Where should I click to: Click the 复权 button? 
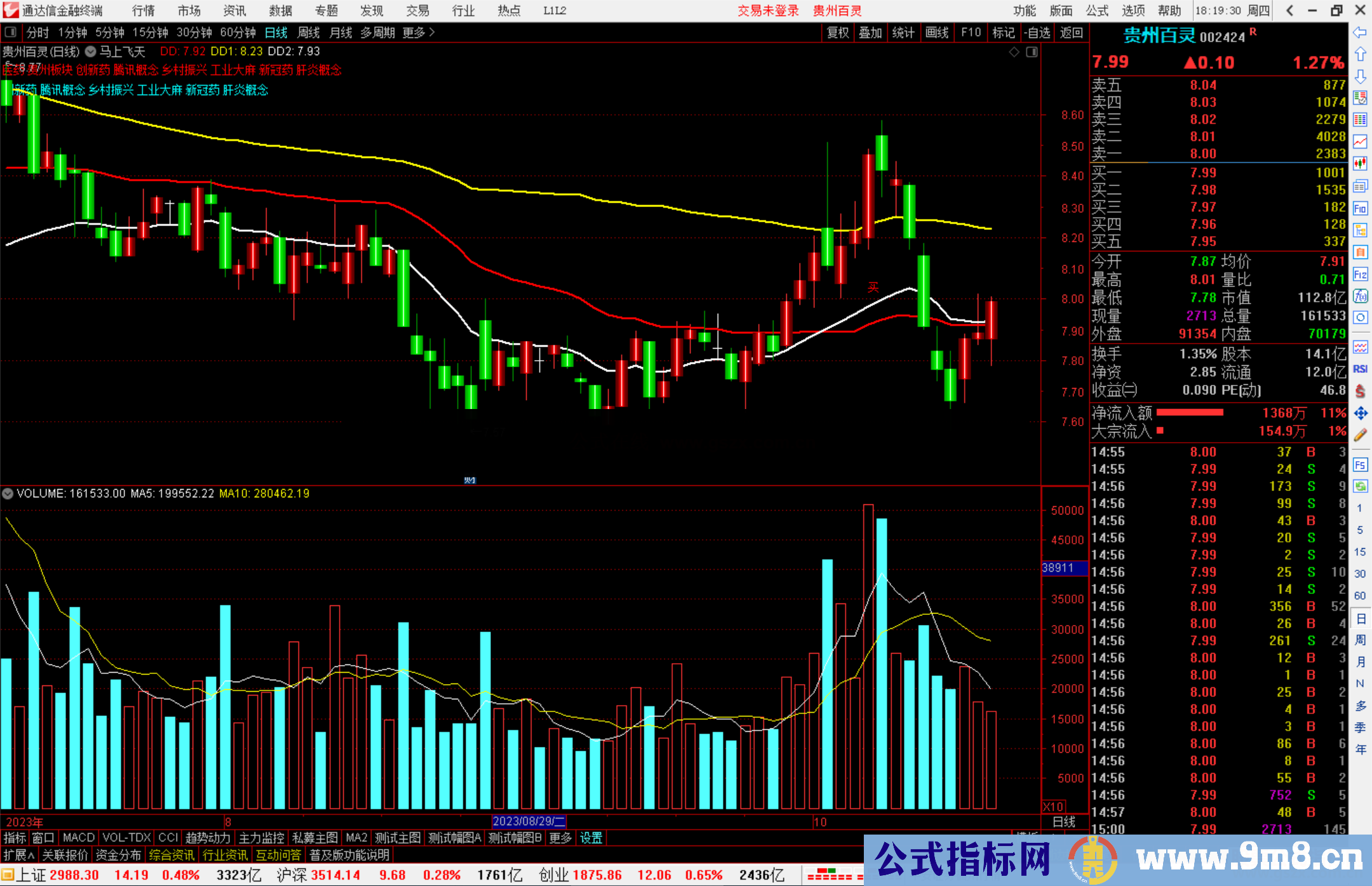pos(837,32)
